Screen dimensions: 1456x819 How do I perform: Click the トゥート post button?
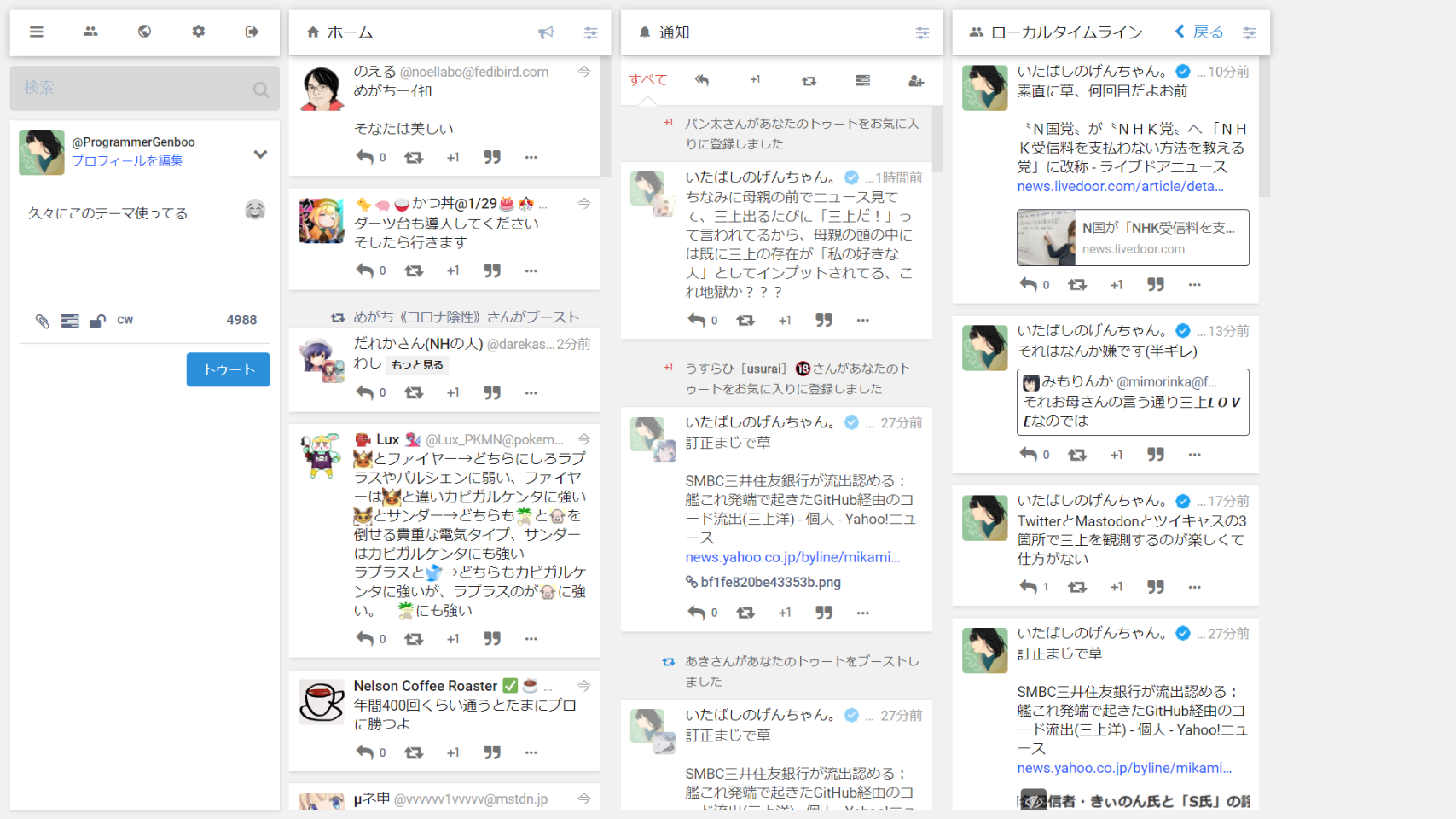point(229,369)
